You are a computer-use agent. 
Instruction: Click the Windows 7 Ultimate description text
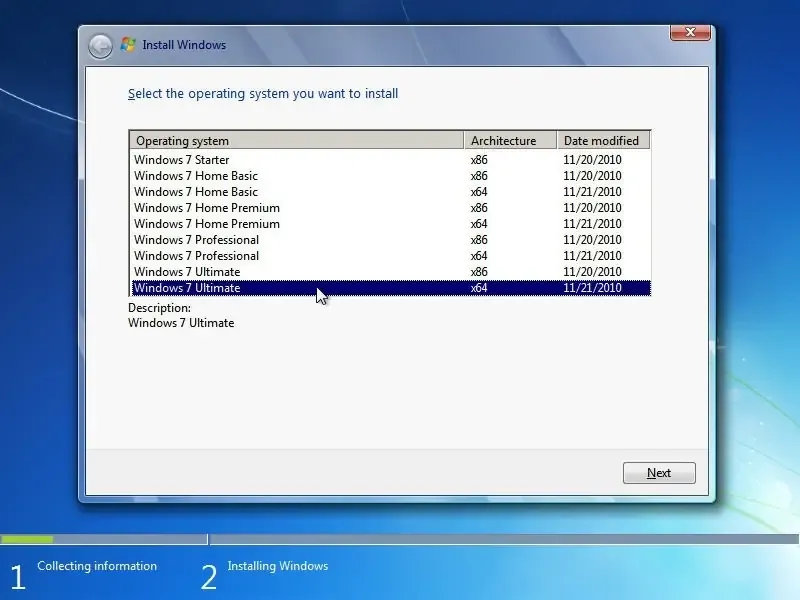pyautogui.click(x=182, y=323)
